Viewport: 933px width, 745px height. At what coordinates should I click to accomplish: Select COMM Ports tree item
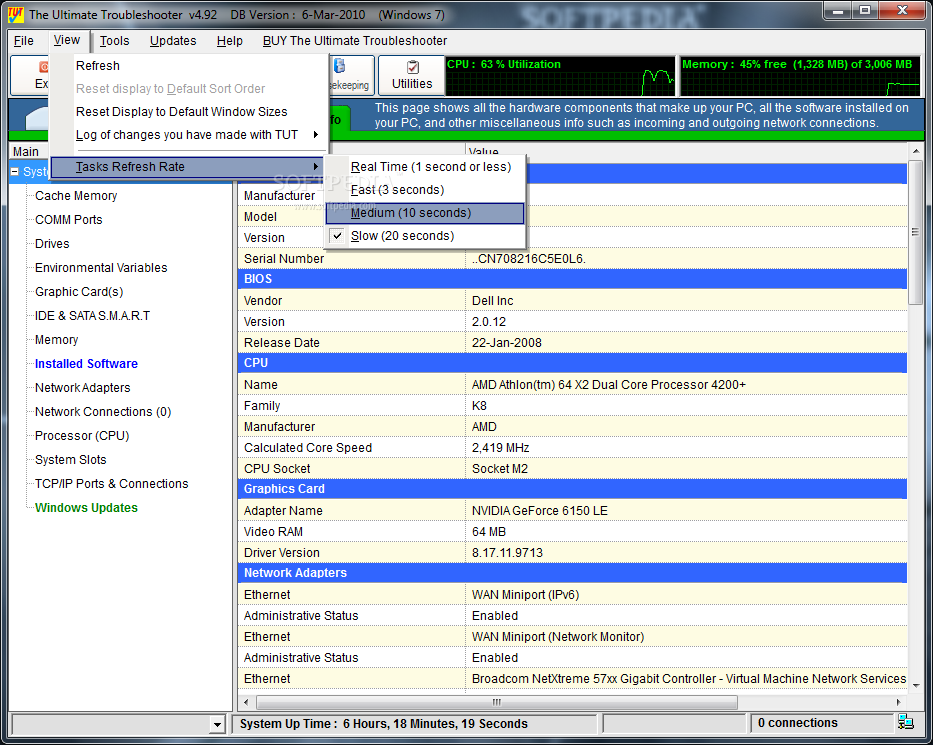point(68,220)
